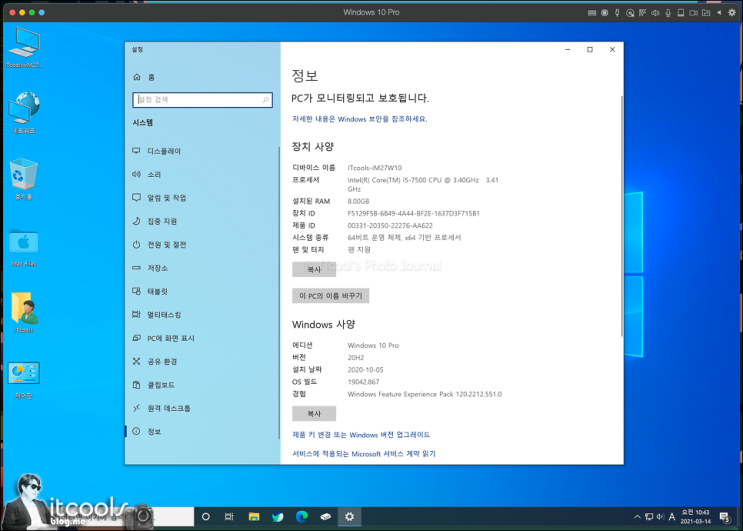
Task: Select the 휴지통 (Recycle Bin) desktop icon
Action: 23,180
